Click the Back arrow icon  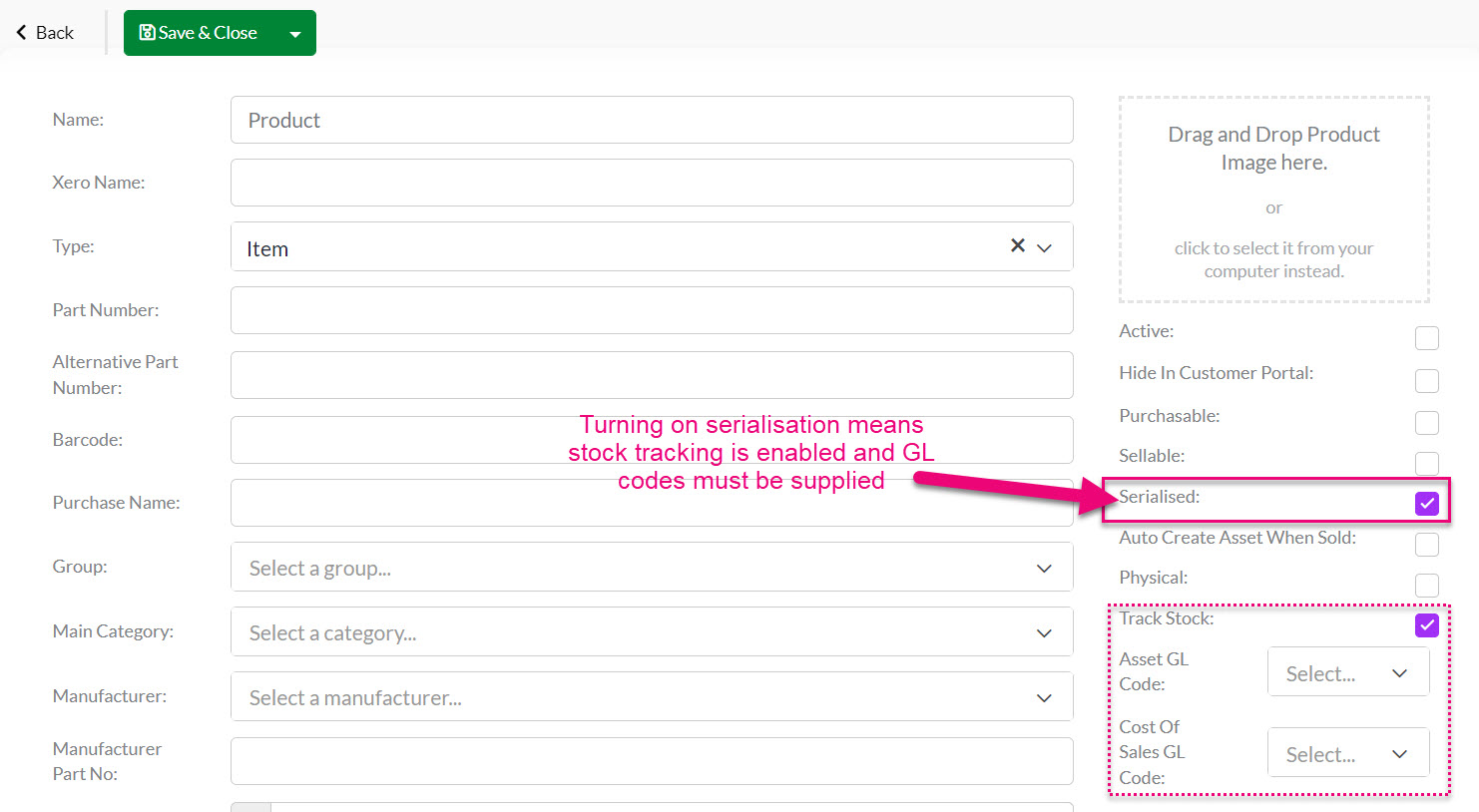click(21, 33)
